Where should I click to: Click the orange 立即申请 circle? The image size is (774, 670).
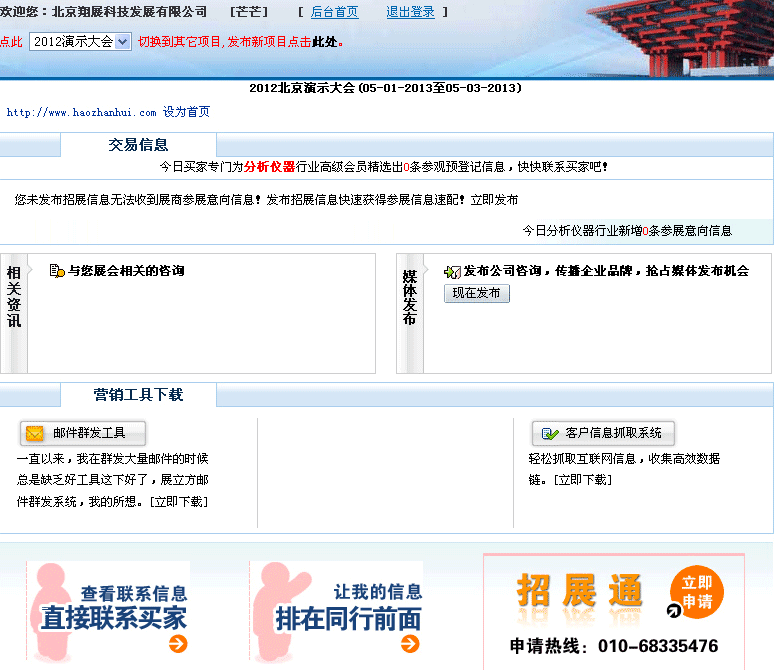point(697,594)
